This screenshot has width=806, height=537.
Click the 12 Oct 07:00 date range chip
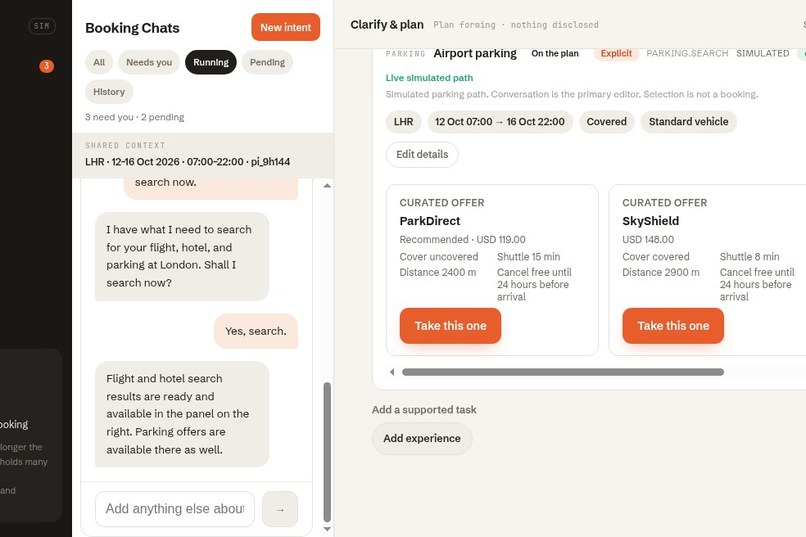coord(500,122)
